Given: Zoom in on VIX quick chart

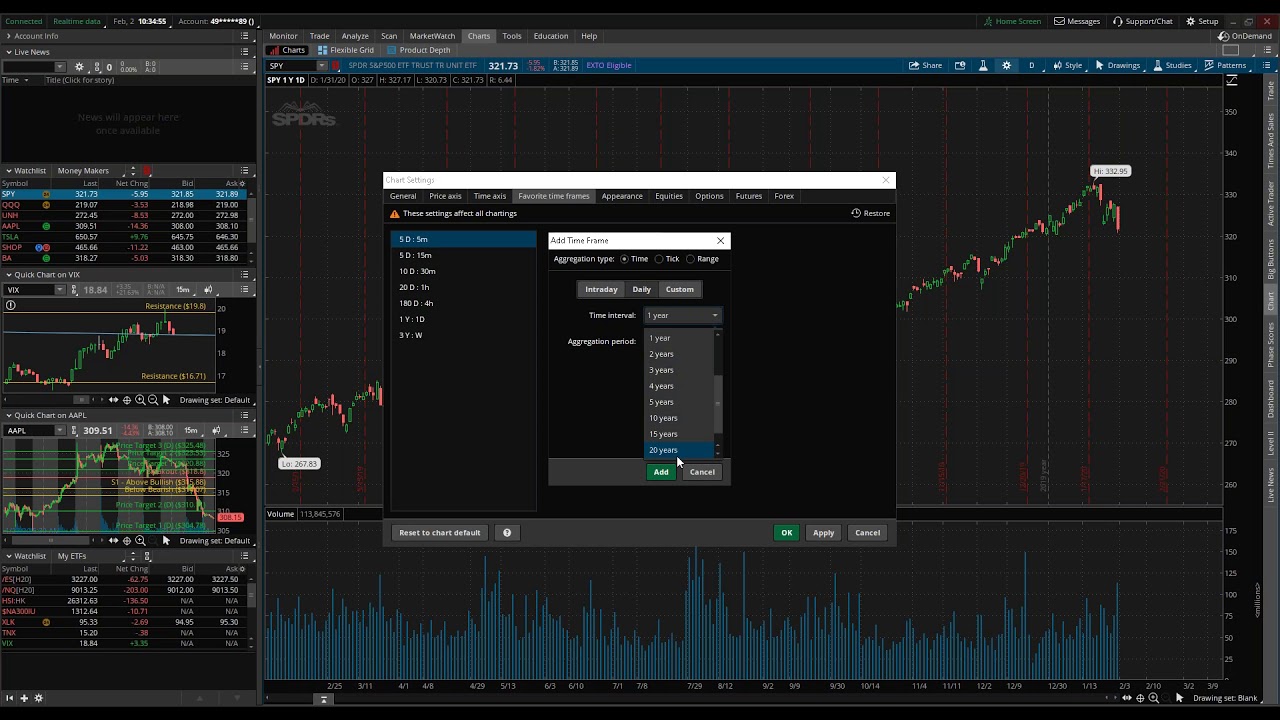Looking at the screenshot, I should (x=139, y=400).
